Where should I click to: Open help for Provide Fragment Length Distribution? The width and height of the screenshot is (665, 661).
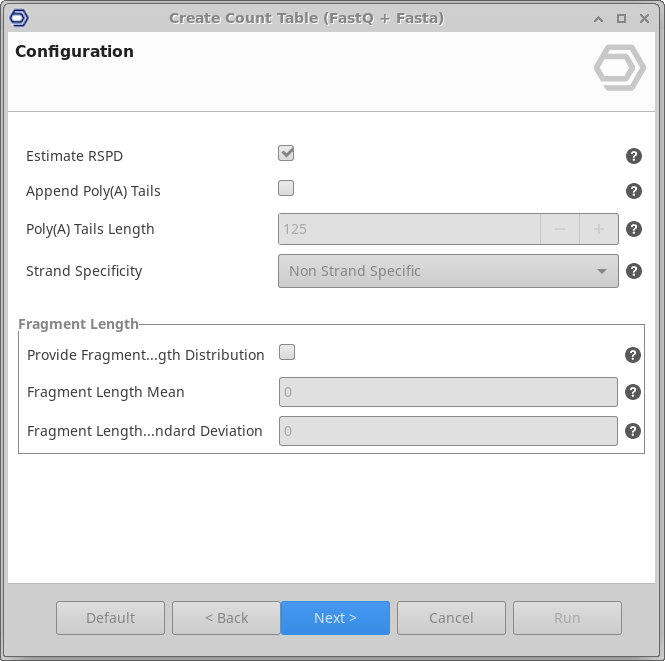tap(633, 355)
